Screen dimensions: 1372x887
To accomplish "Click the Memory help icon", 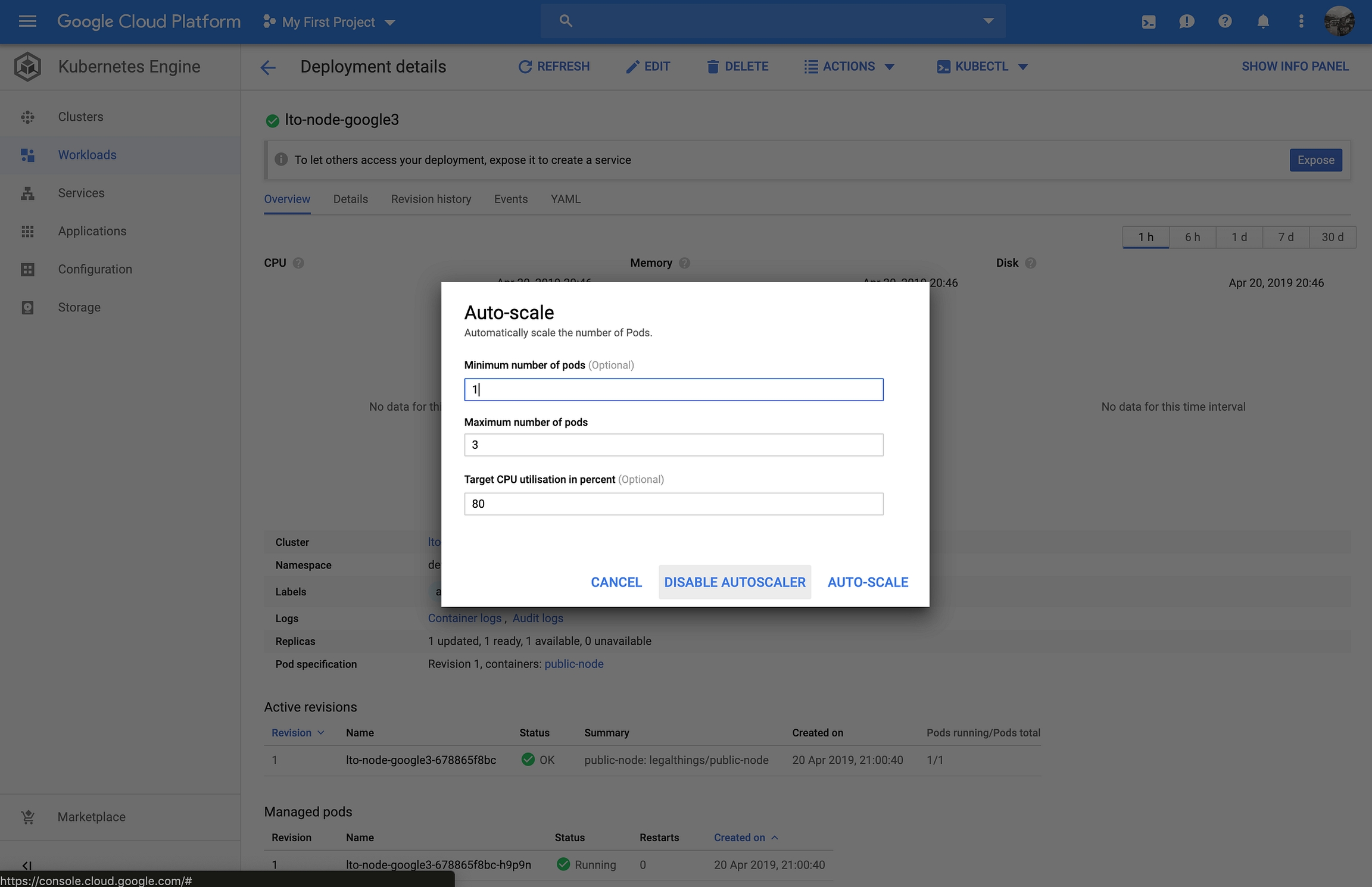I will click(684, 263).
